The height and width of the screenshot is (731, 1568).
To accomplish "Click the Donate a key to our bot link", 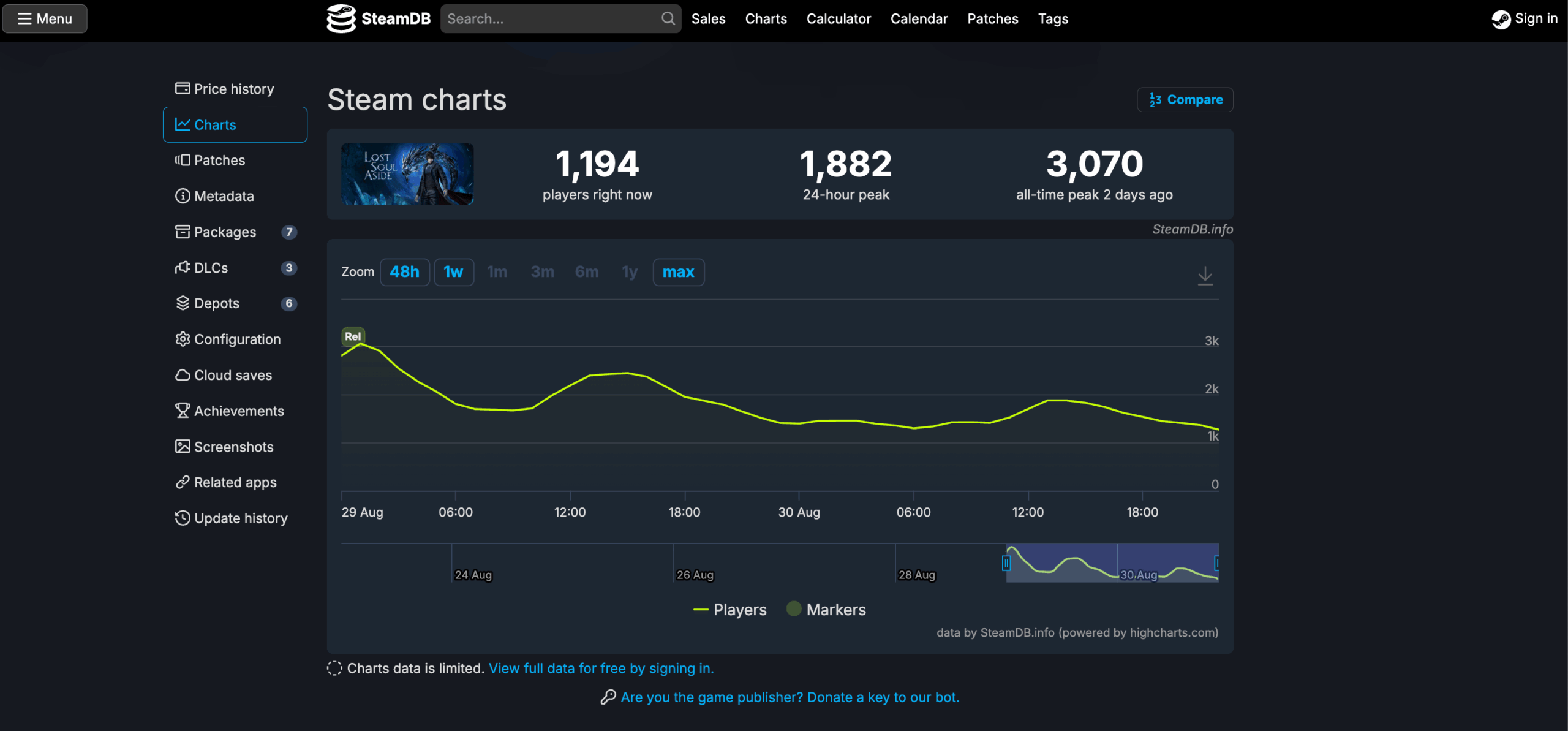I will [790, 697].
